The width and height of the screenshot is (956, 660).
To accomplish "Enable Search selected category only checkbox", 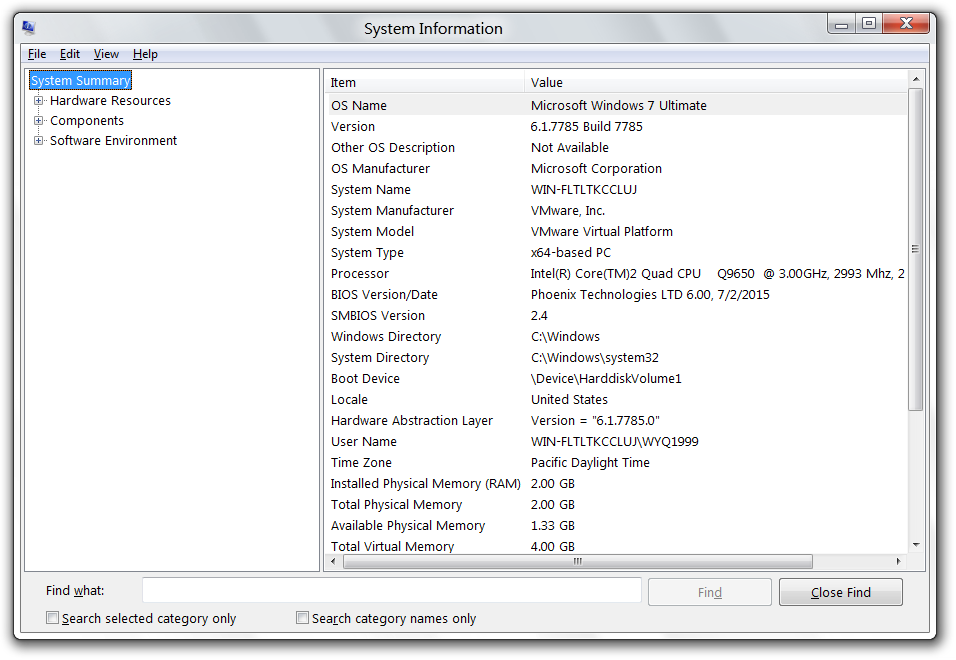I will pos(53,618).
